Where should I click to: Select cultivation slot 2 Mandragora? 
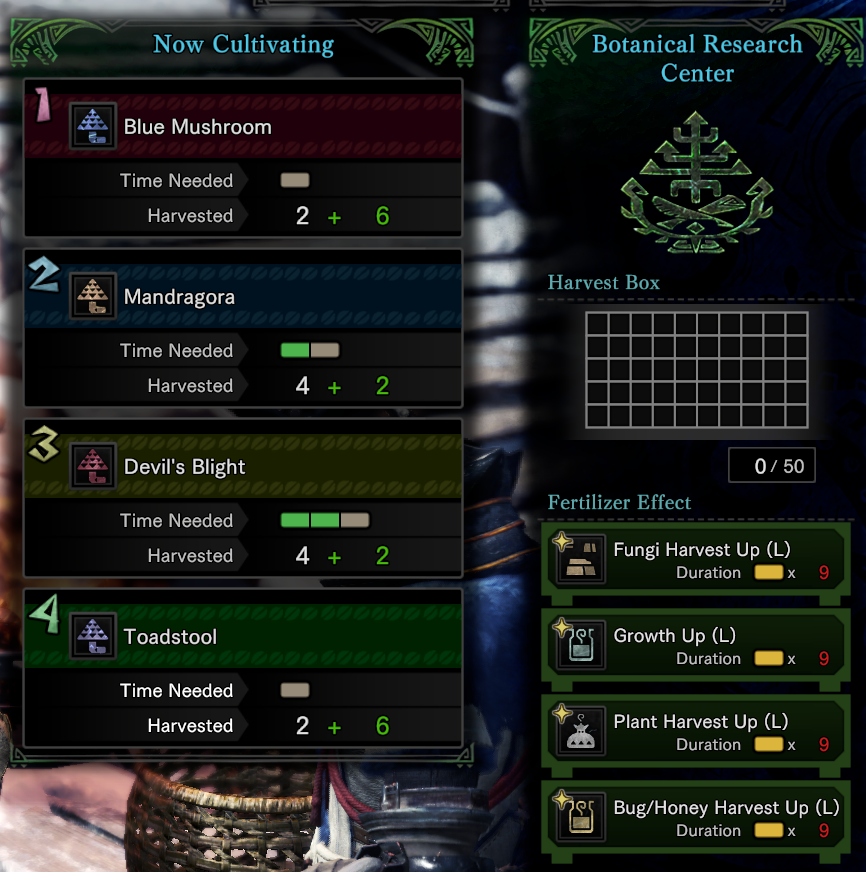point(243,328)
